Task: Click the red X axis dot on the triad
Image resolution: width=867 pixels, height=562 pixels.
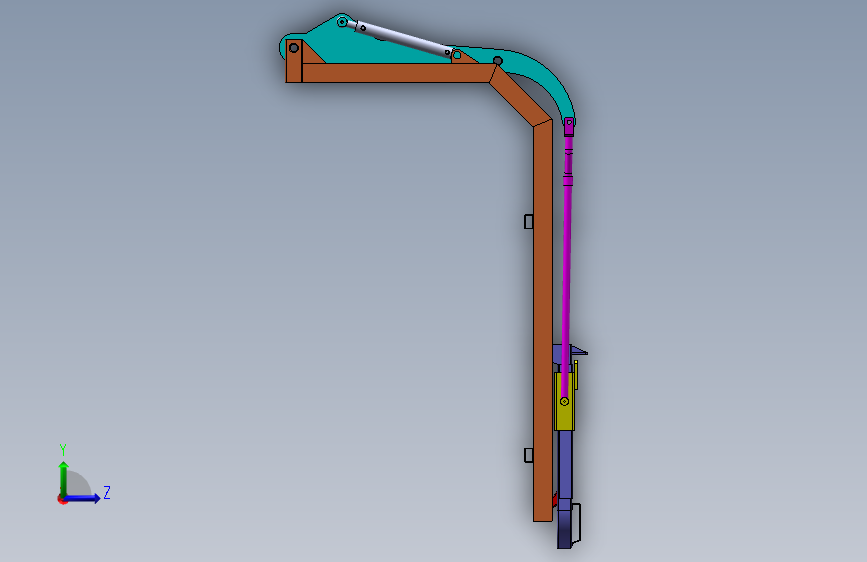Action: (x=62, y=499)
